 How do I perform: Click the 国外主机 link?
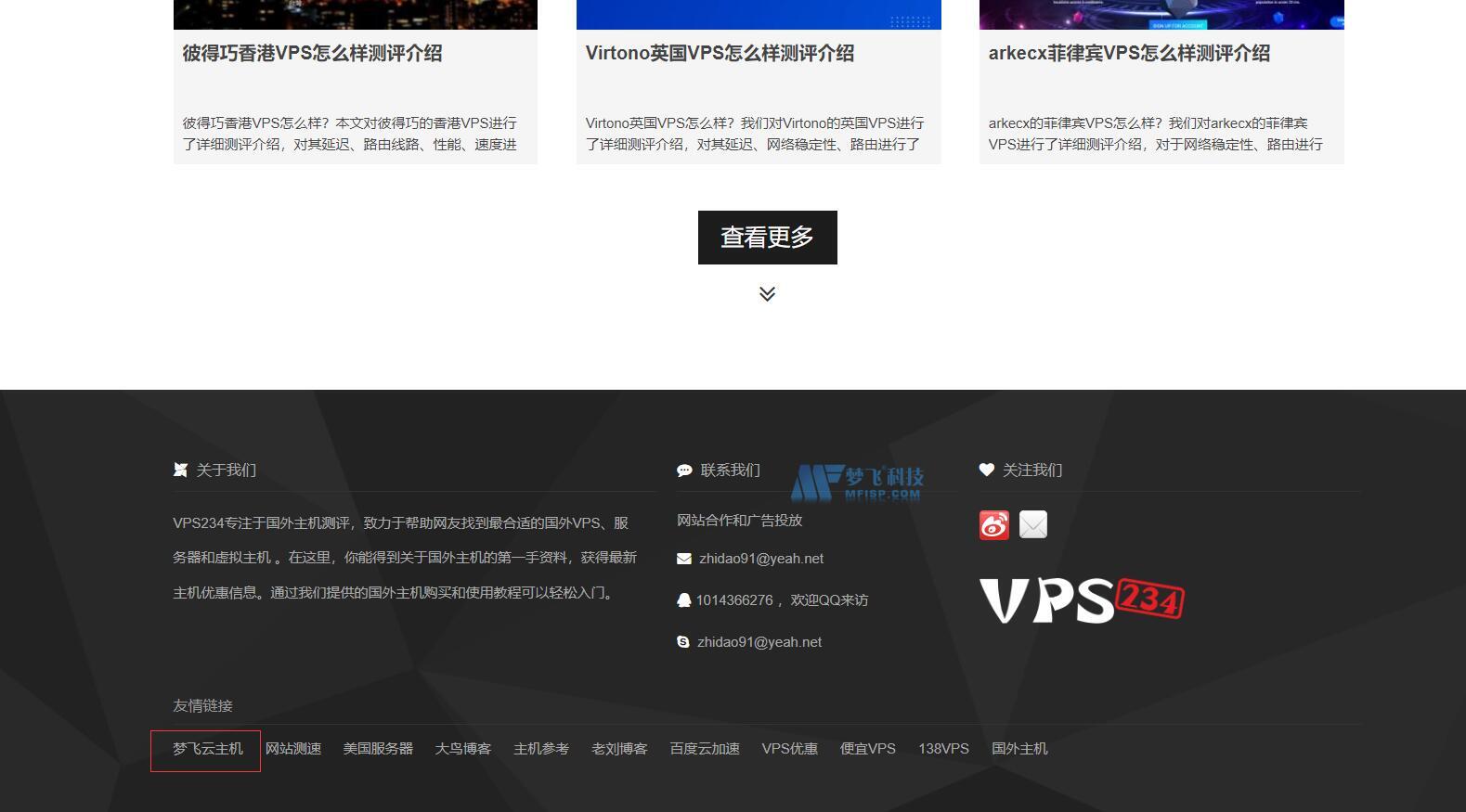point(1018,749)
